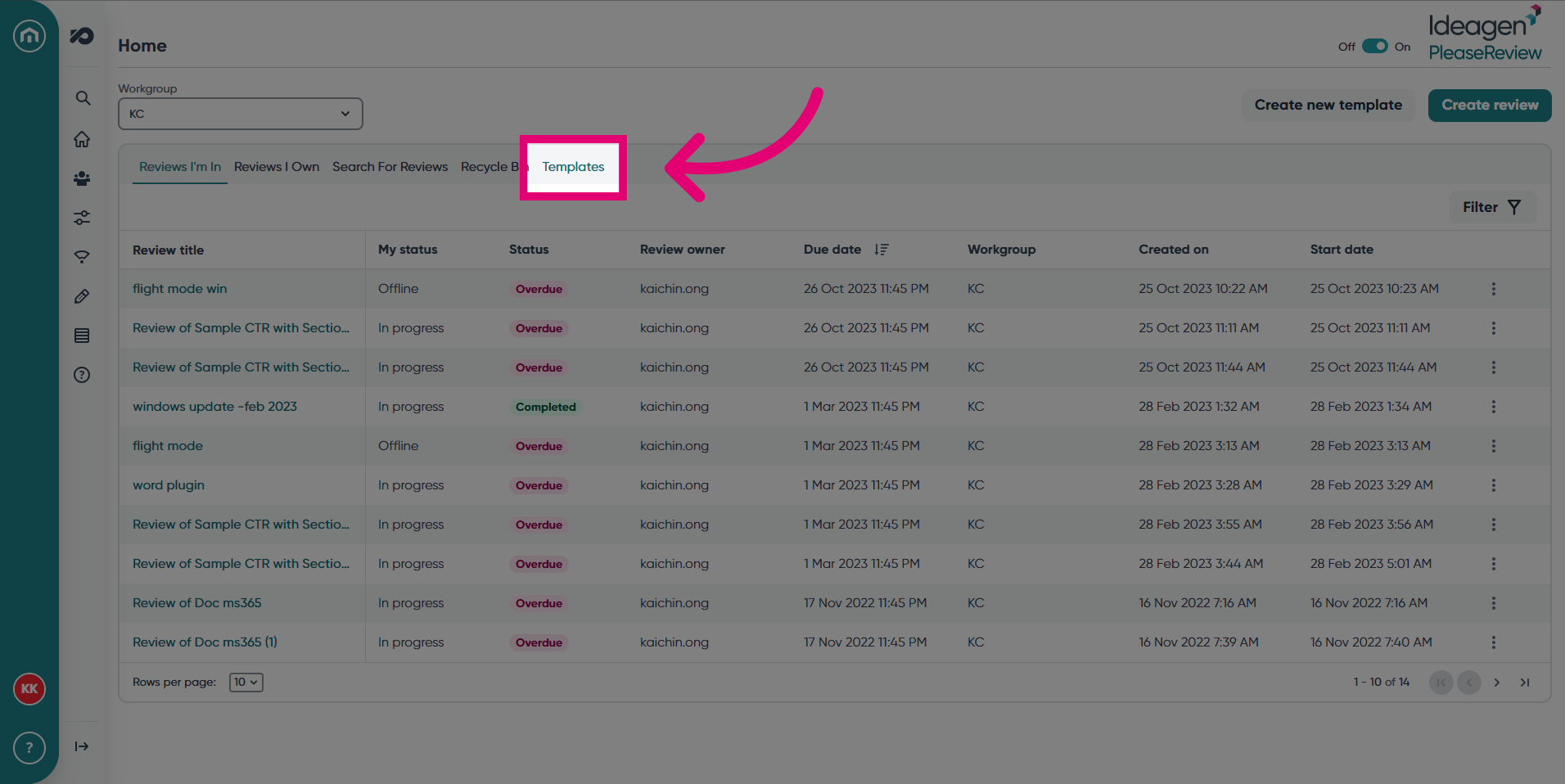This screenshot has height=784, width=1565.
Task: Change Rows per page dropdown
Action: pos(246,683)
